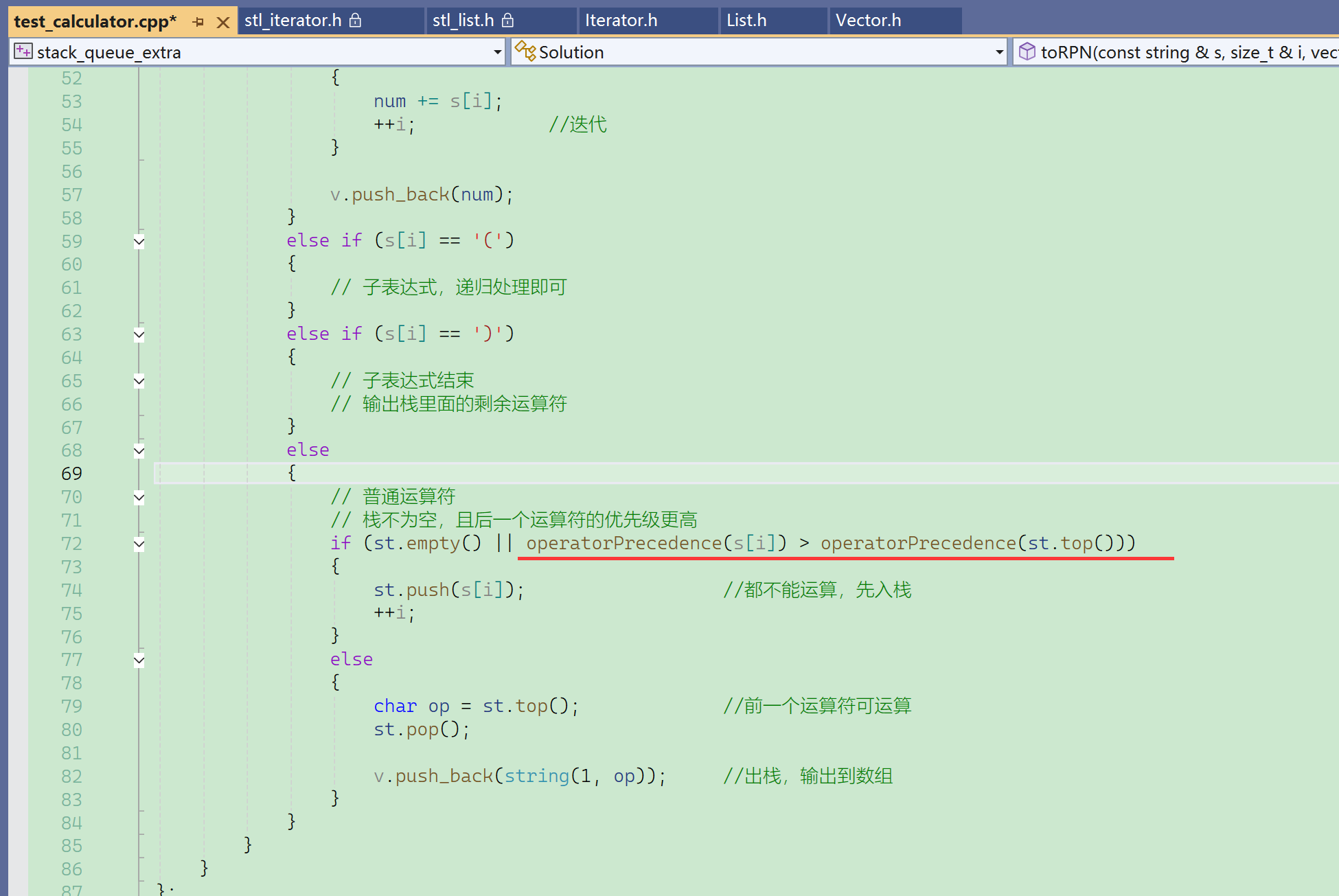The height and width of the screenshot is (896, 1339).
Task: Click the lock icon on stl_iterator.h tab
Action: tap(355, 21)
